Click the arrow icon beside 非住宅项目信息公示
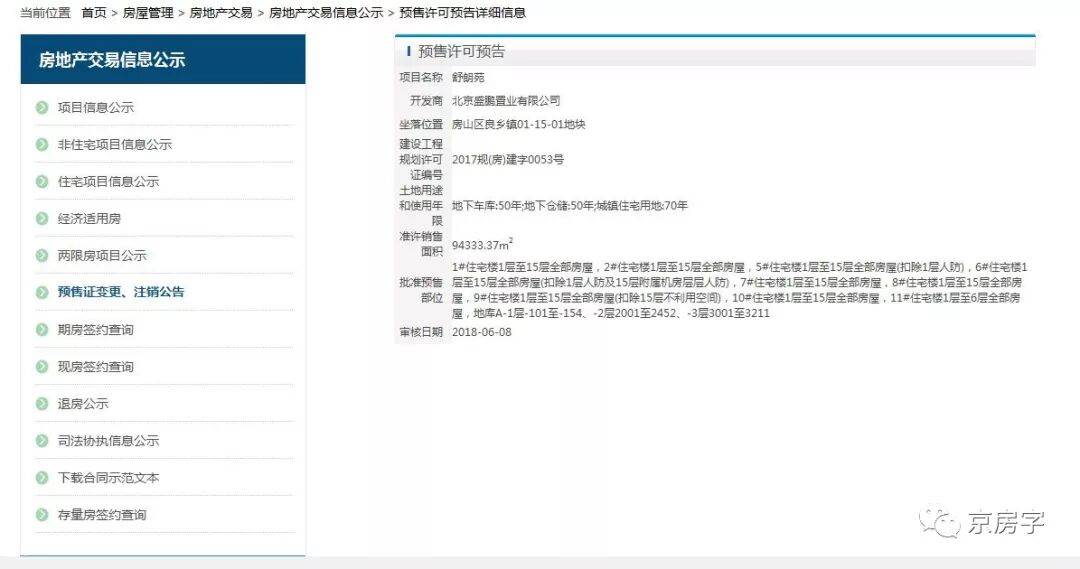Image resolution: width=1080 pixels, height=569 pixels. pos(42,145)
